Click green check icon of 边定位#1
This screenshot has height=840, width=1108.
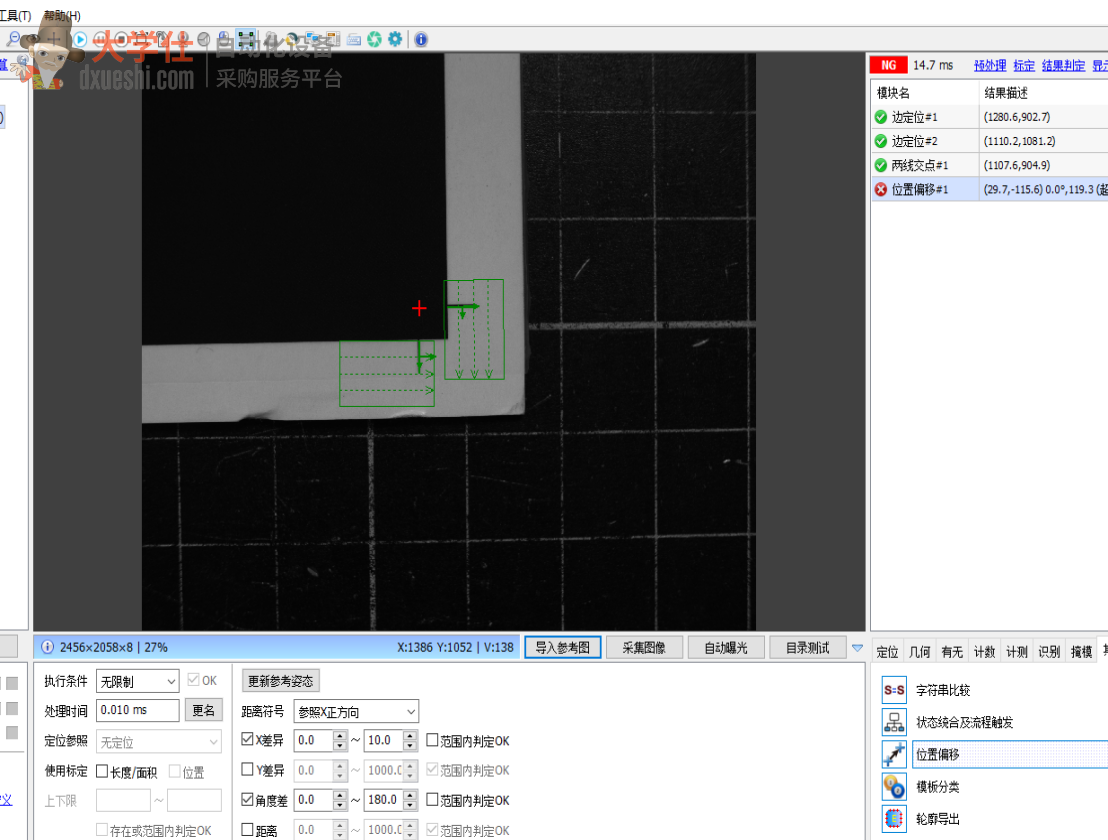tap(880, 117)
